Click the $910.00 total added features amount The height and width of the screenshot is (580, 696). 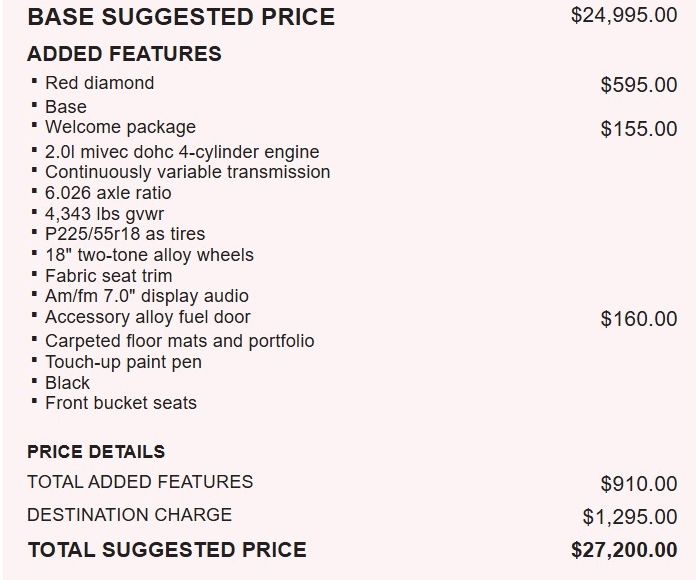(638, 484)
